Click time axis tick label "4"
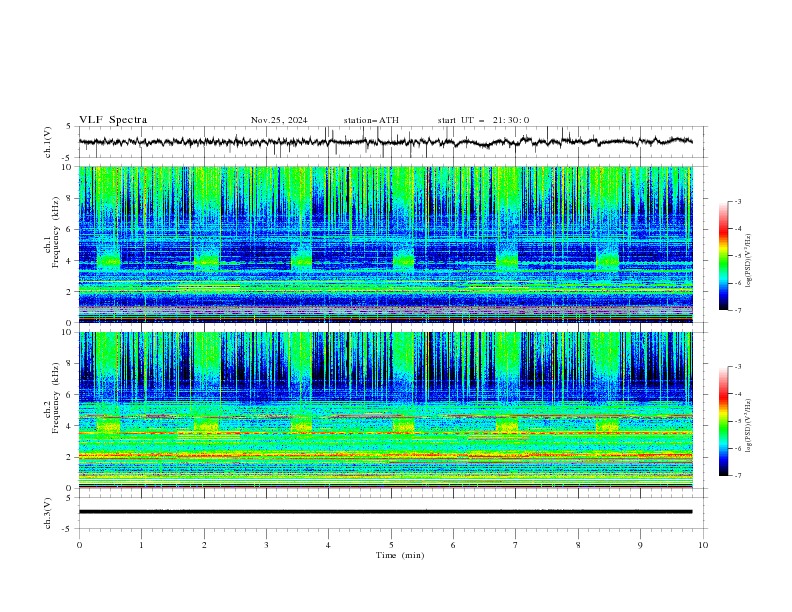 [329, 545]
